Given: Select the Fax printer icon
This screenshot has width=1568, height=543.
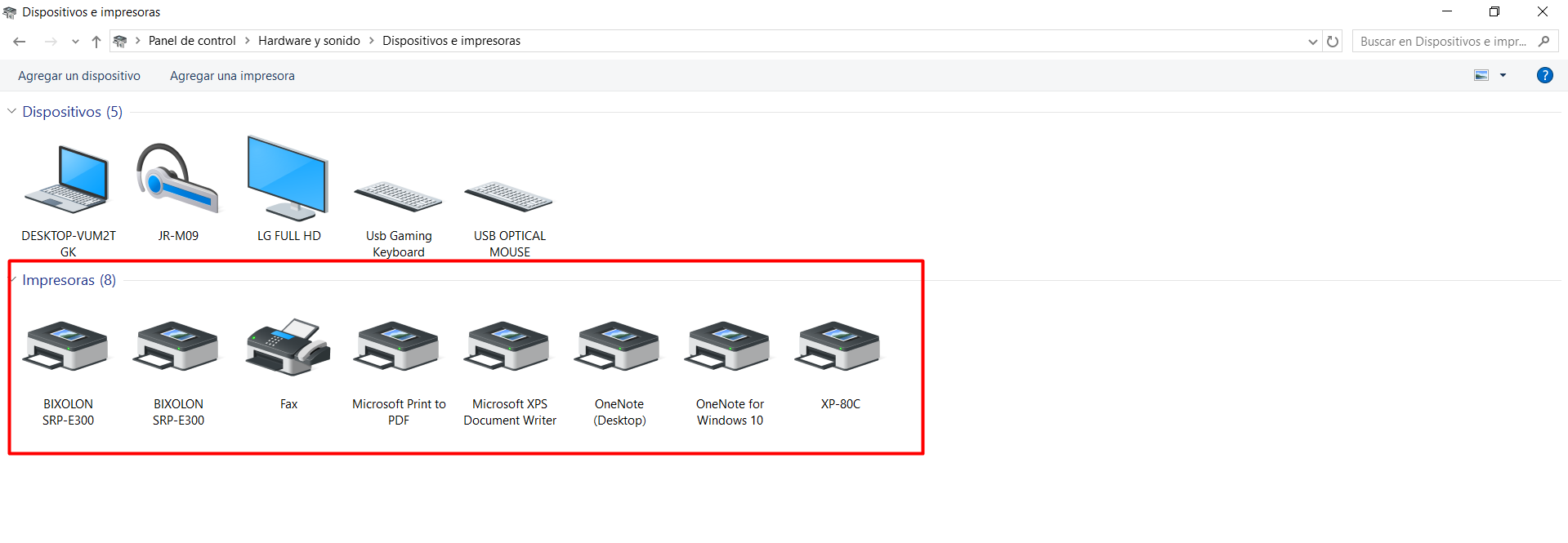Looking at the screenshot, I should point(288,348).
